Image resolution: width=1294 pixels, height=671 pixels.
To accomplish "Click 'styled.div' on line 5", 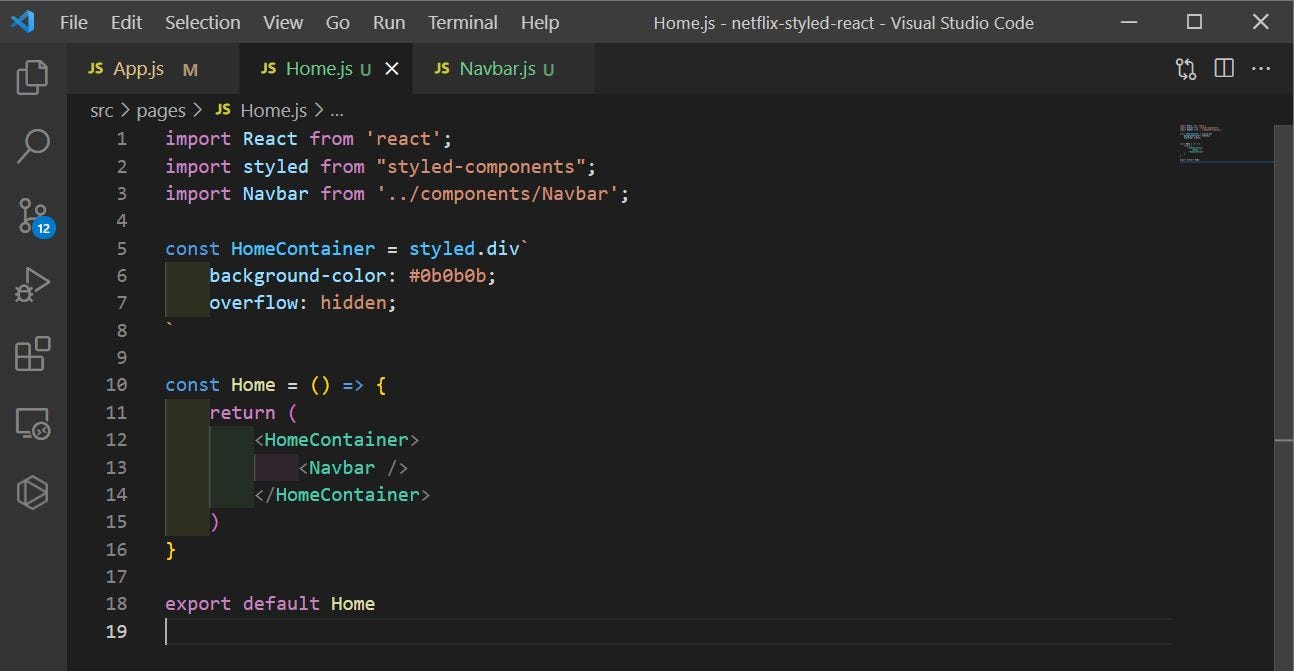I will [464, 248].
